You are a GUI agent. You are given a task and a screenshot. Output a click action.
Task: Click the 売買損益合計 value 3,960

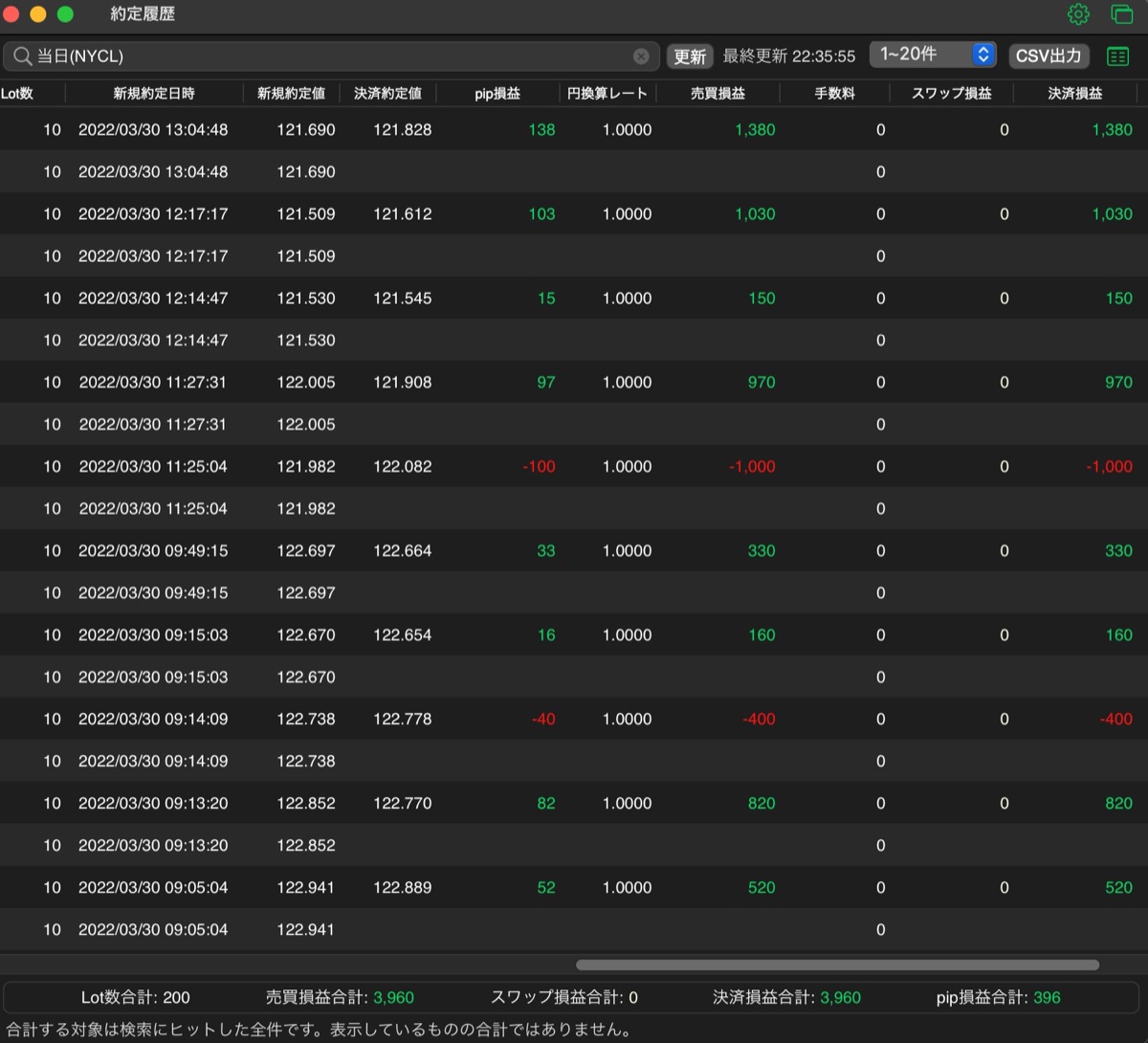coord(393,997)
